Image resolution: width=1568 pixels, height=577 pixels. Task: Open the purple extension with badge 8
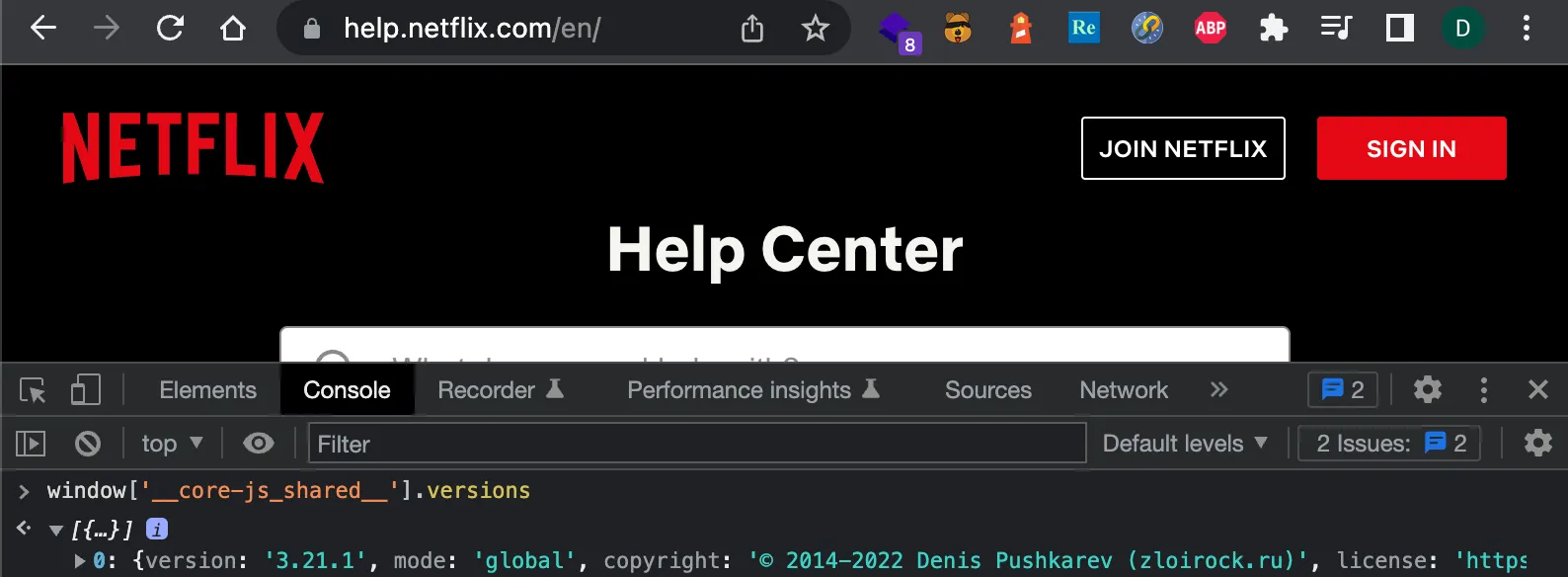(899, 31)
